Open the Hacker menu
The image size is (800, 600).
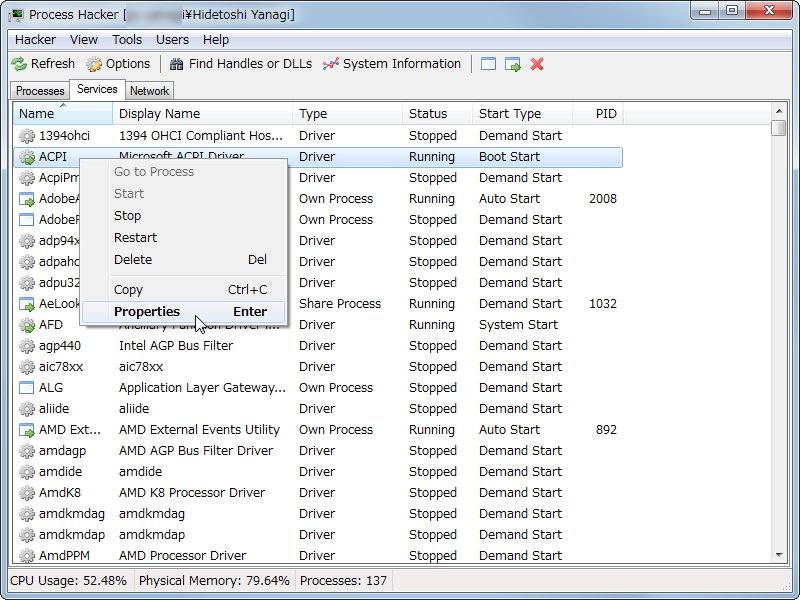pos(36,40)
